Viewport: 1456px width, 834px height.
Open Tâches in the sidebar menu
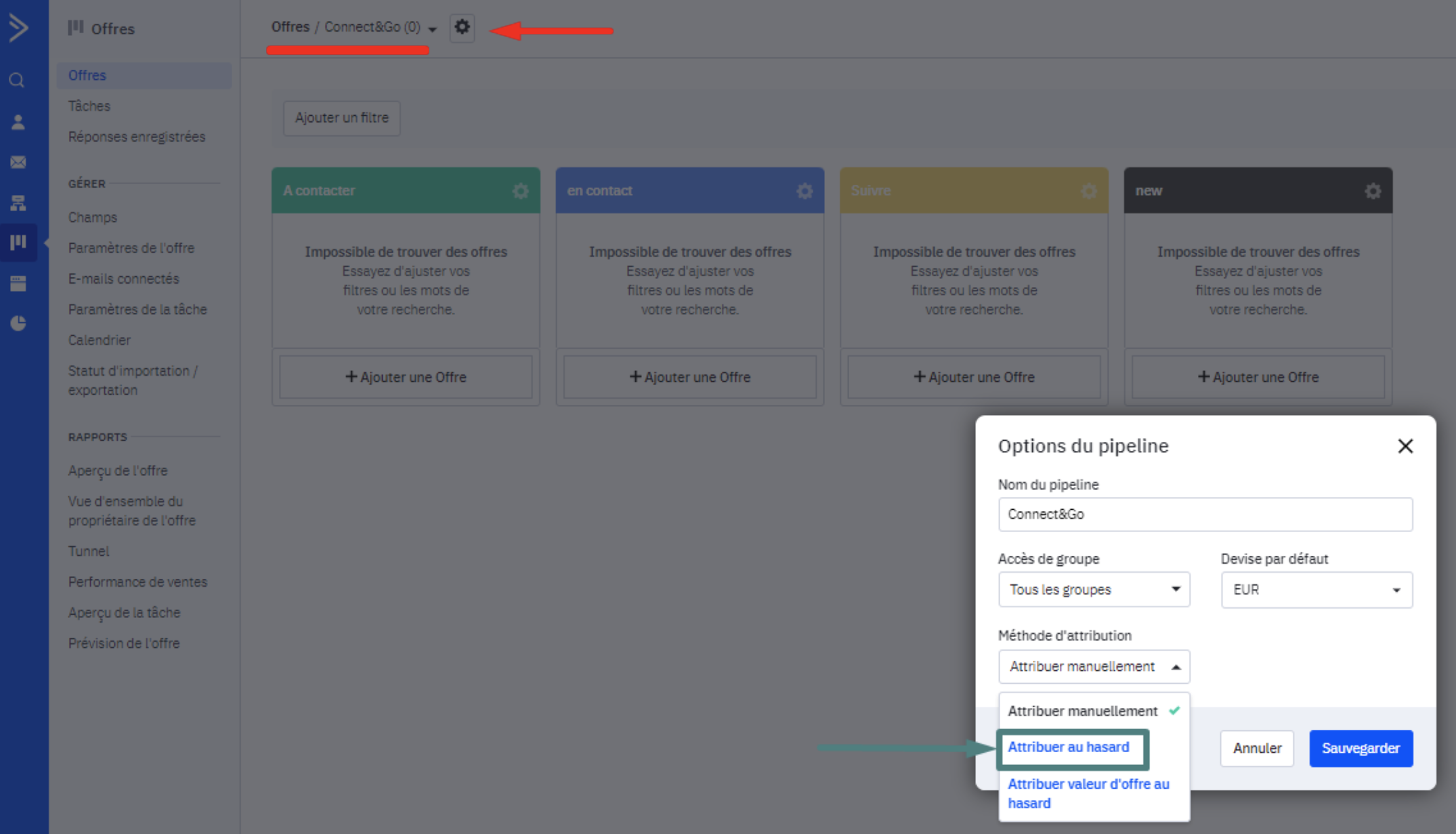click(x=89, y=106)
